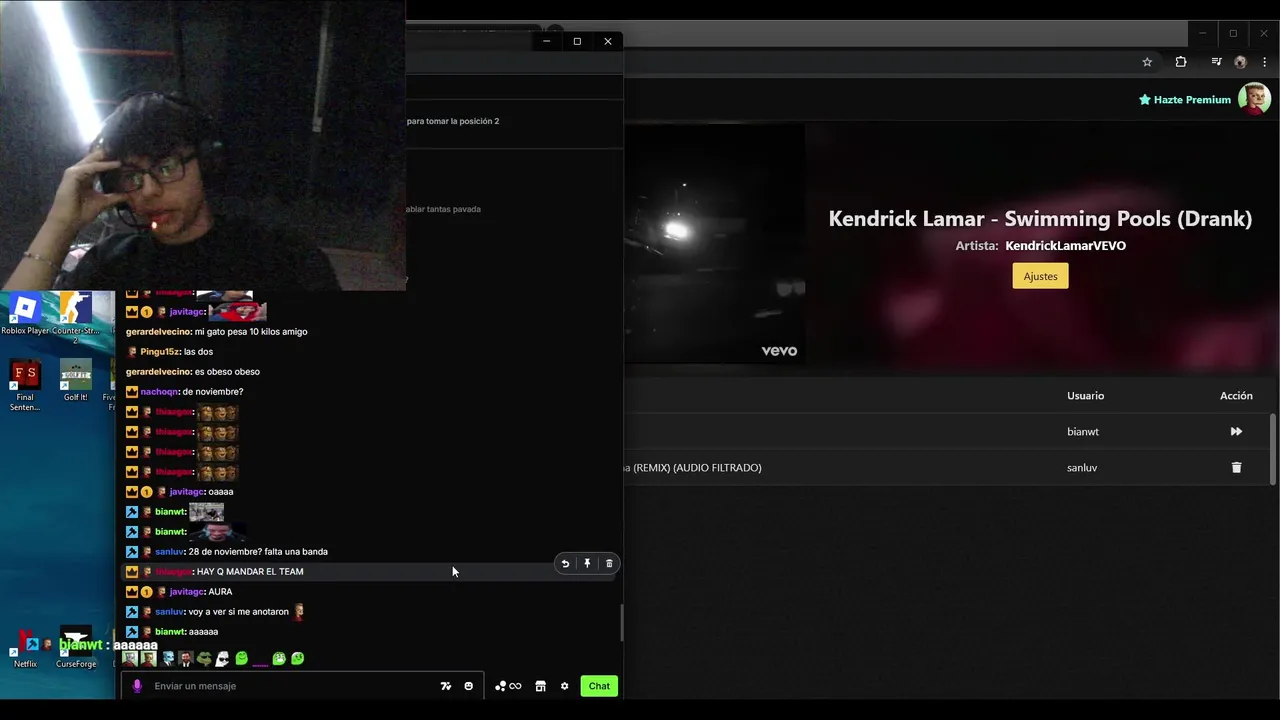Open the site user avatar menu
The height and width of the screenshot is (720, 1280).
point(1254,99)
